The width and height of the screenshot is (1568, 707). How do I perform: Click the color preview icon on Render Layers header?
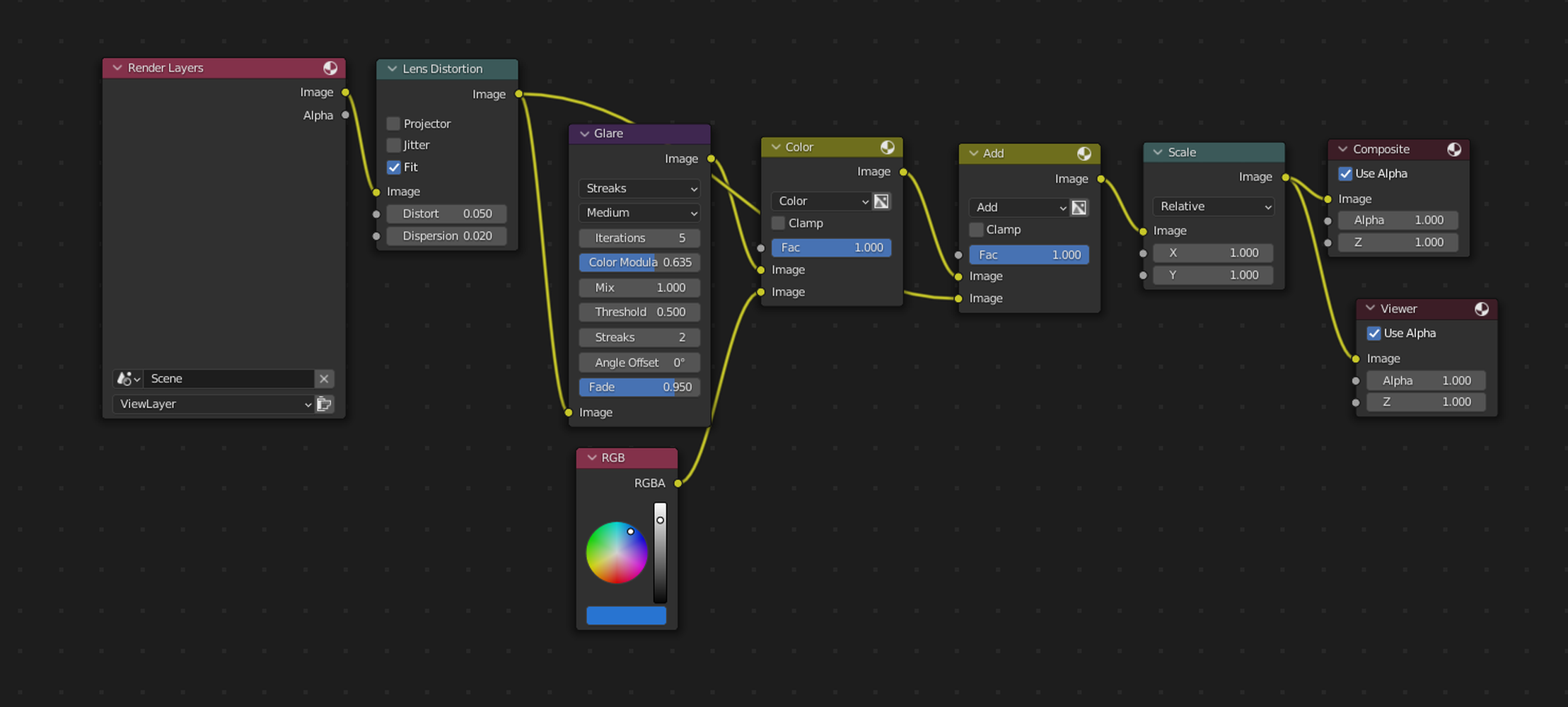(x=330, y=68)
